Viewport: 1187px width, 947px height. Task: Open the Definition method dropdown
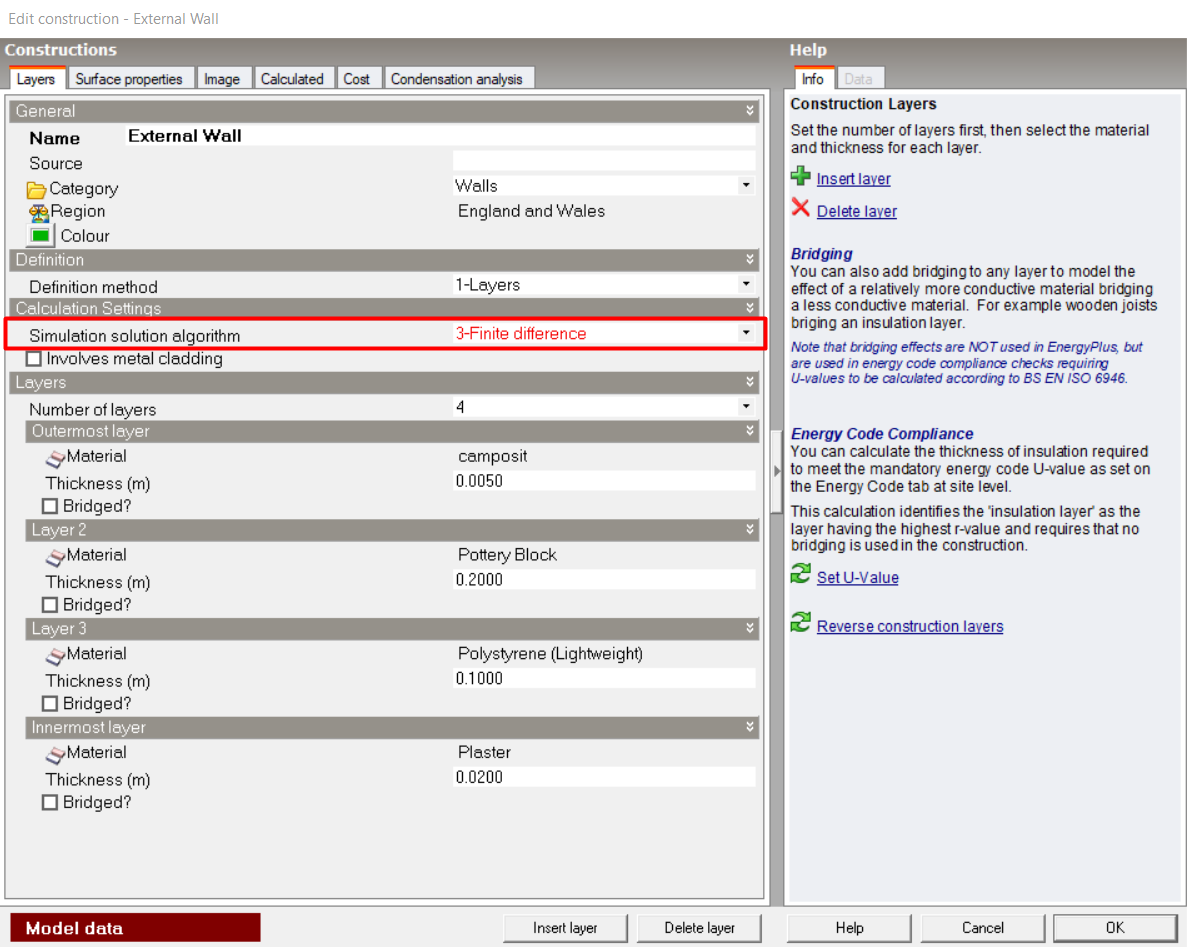coord(746,285)
